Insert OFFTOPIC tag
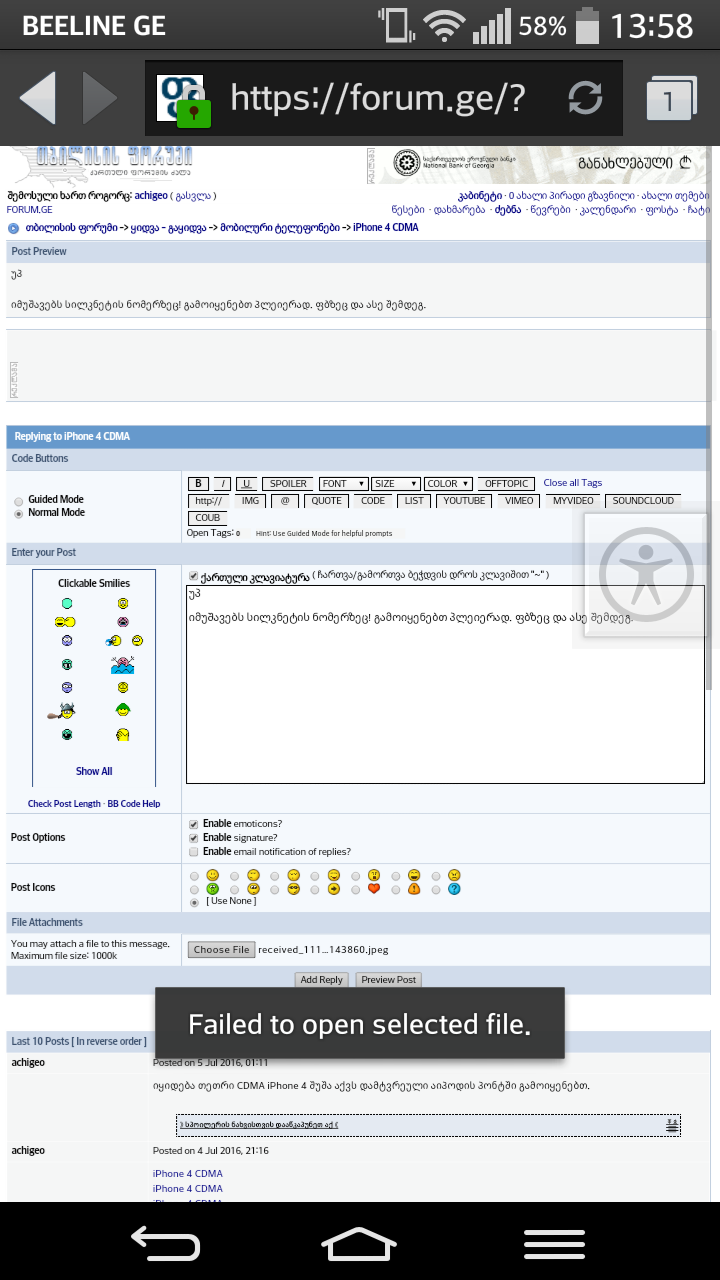Image resolution: width=720 pixels, height=1280 pixels. click(506, 484)
